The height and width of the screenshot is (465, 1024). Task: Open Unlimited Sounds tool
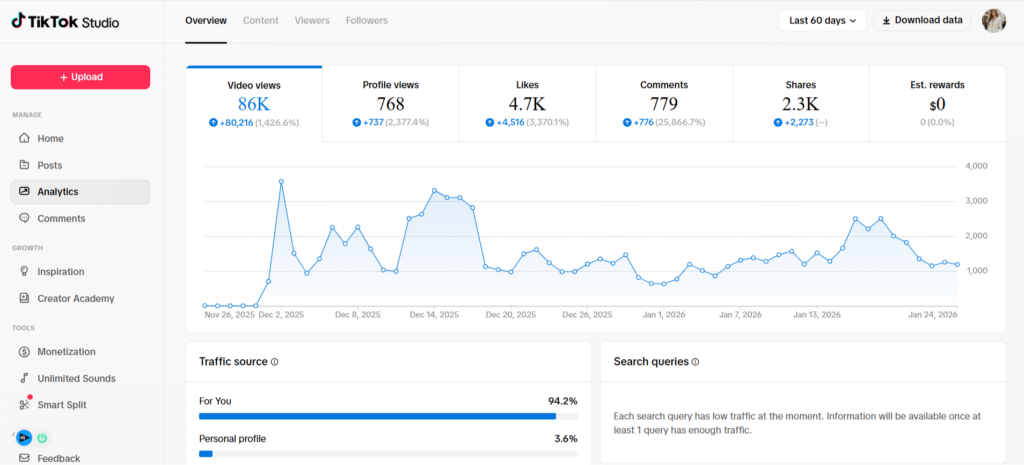[x=76, y=378]
